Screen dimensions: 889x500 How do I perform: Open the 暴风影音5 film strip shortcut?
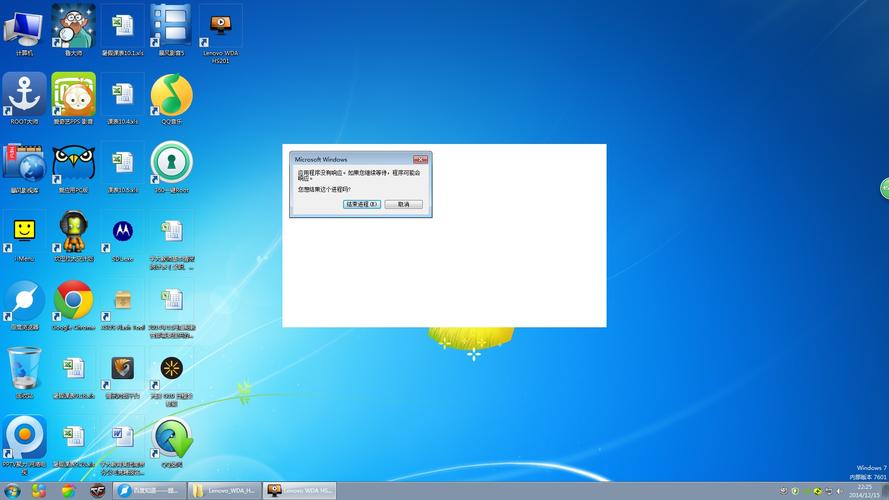pyautogui.click(x=171, y=29)
